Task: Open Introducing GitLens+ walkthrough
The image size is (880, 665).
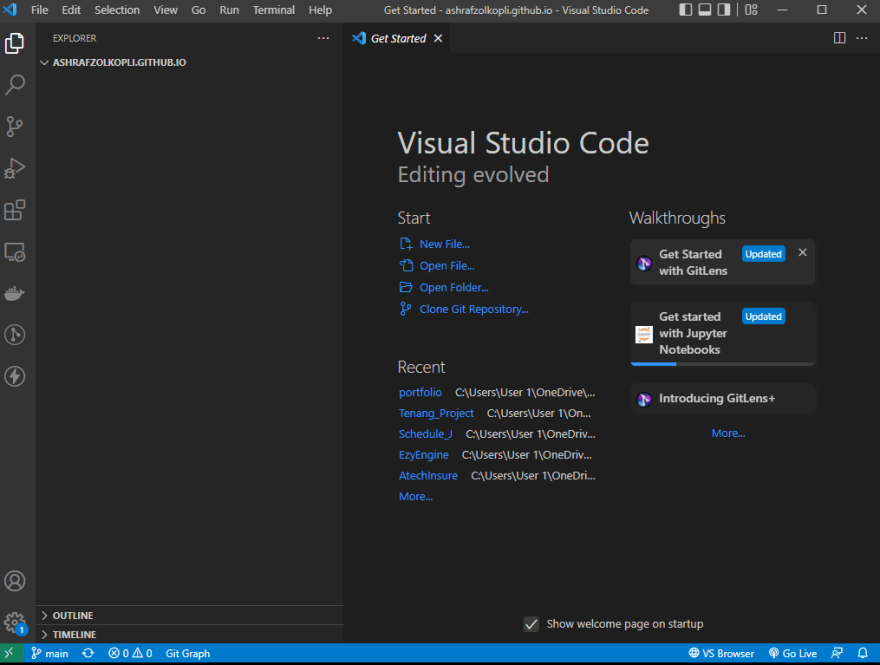Action: coord(722,398)
